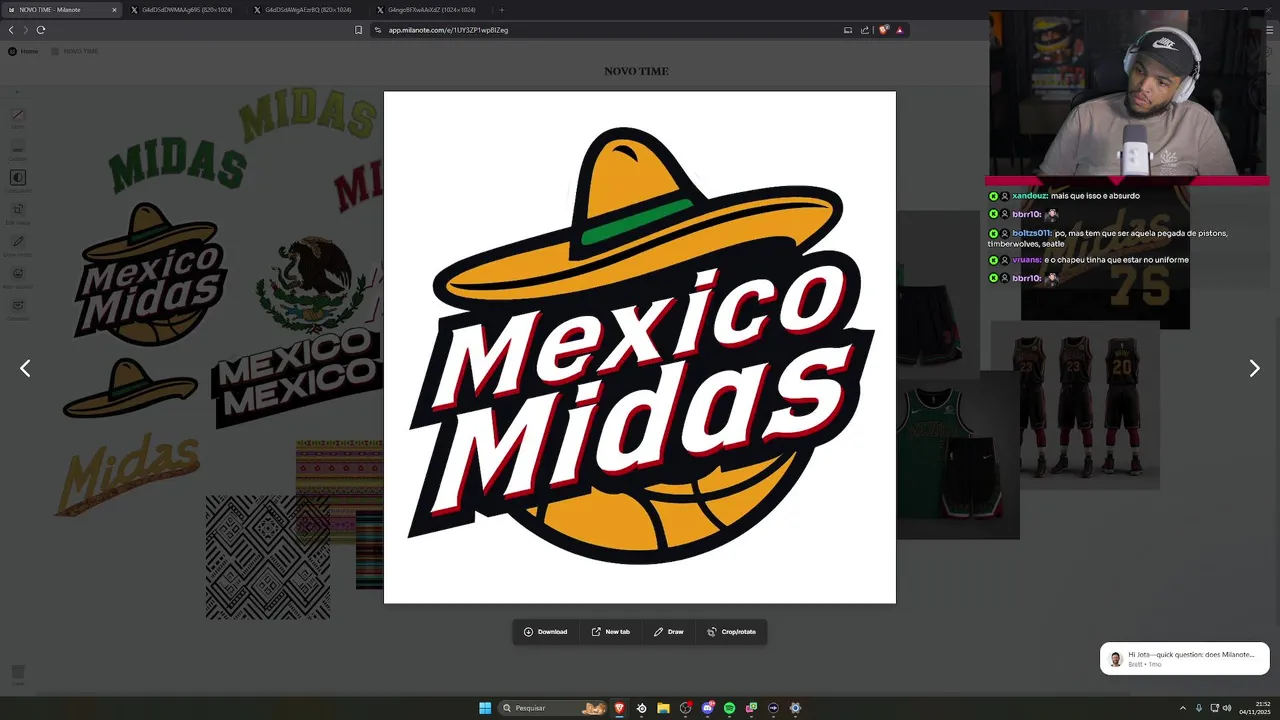Select the green MIDAS arched text image

(177, 165)
